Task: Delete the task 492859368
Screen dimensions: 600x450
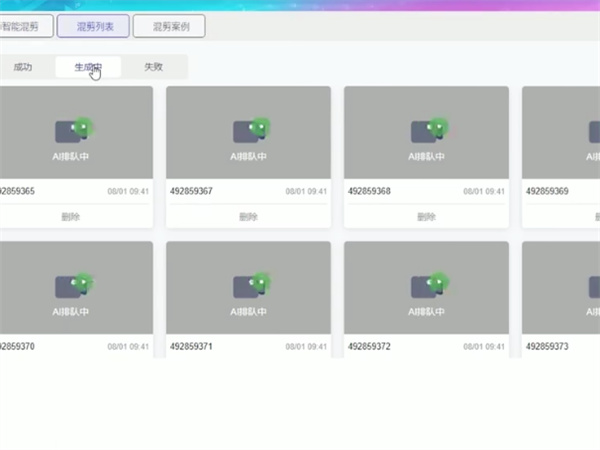Action: click(x=426, y=217)
